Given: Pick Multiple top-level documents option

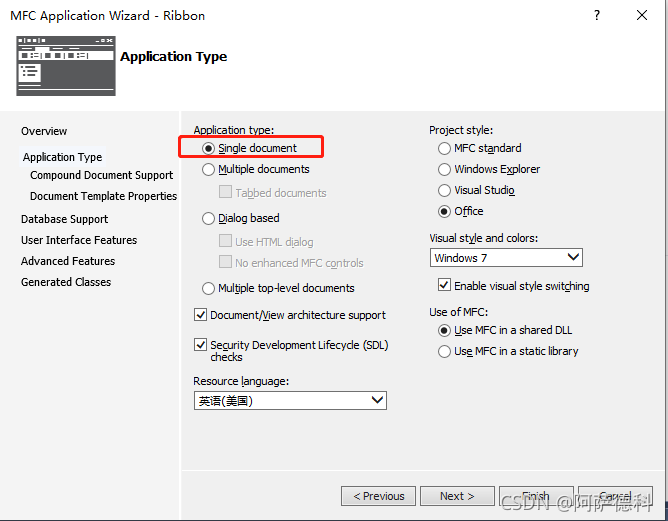Looking at the screenshot, I should point(208,288).
